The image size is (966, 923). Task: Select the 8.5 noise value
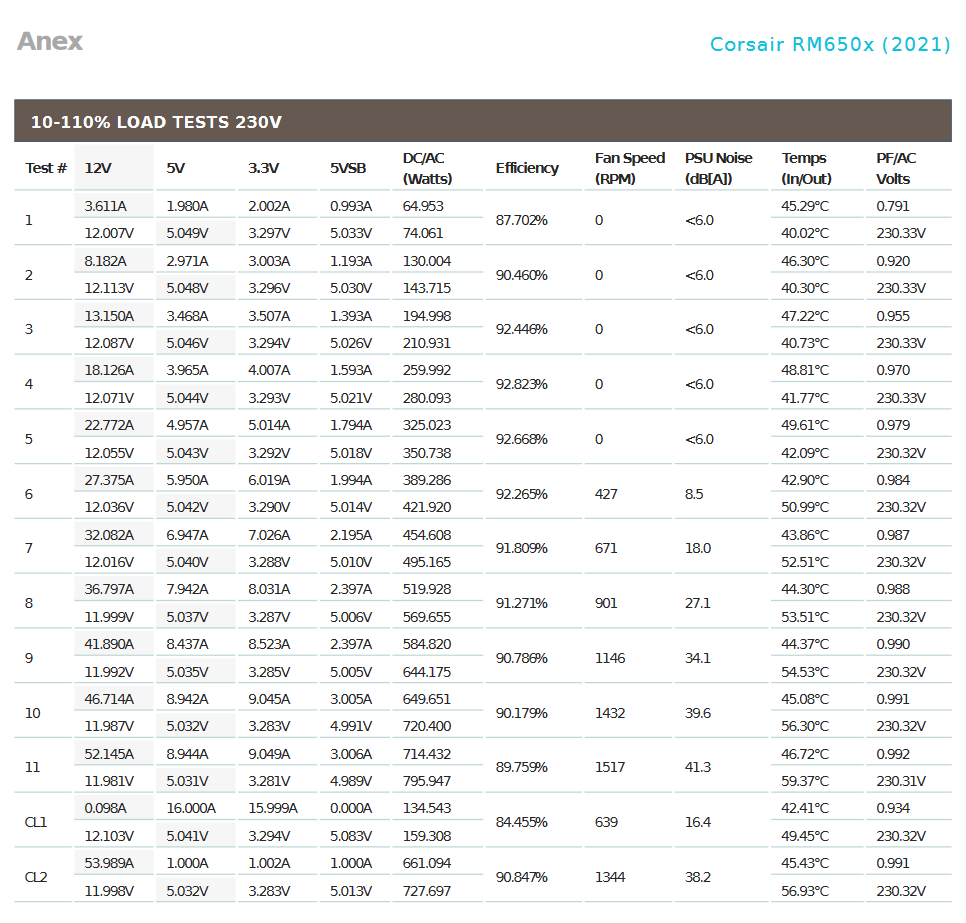(x=694, y=494)
